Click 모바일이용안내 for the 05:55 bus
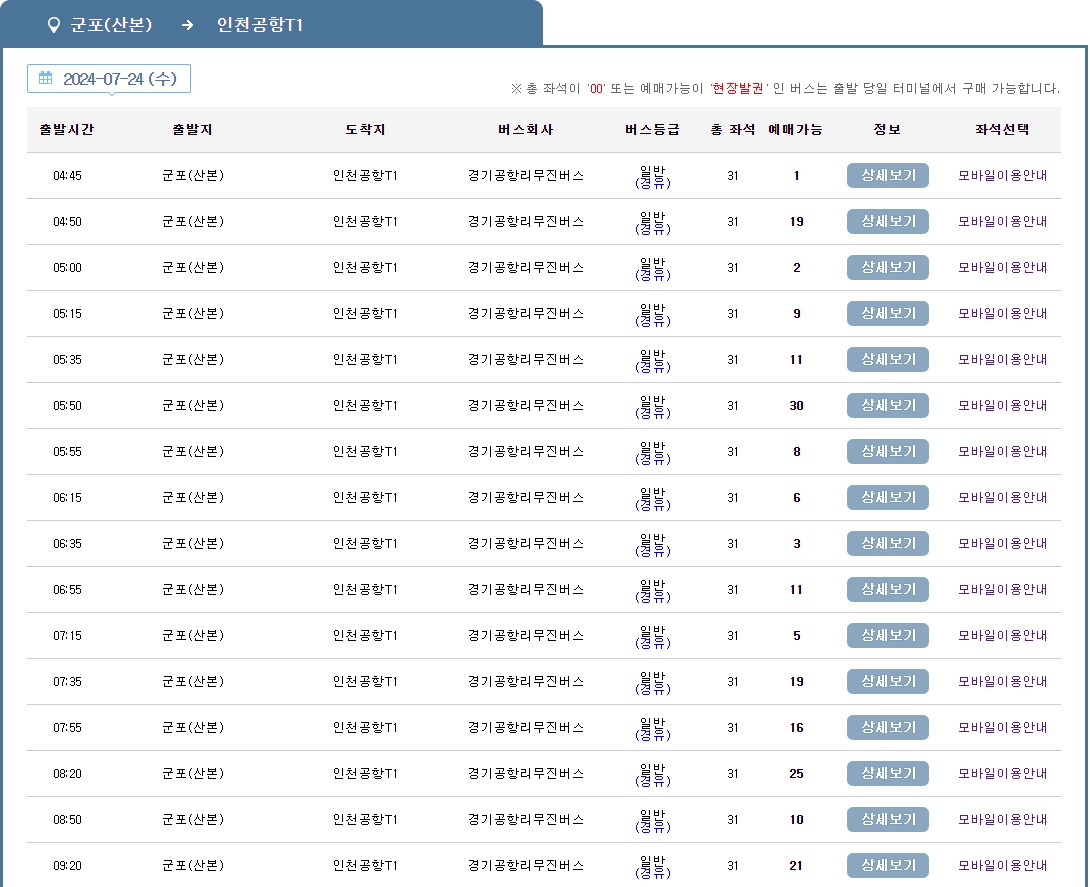 click(1002, 451)
